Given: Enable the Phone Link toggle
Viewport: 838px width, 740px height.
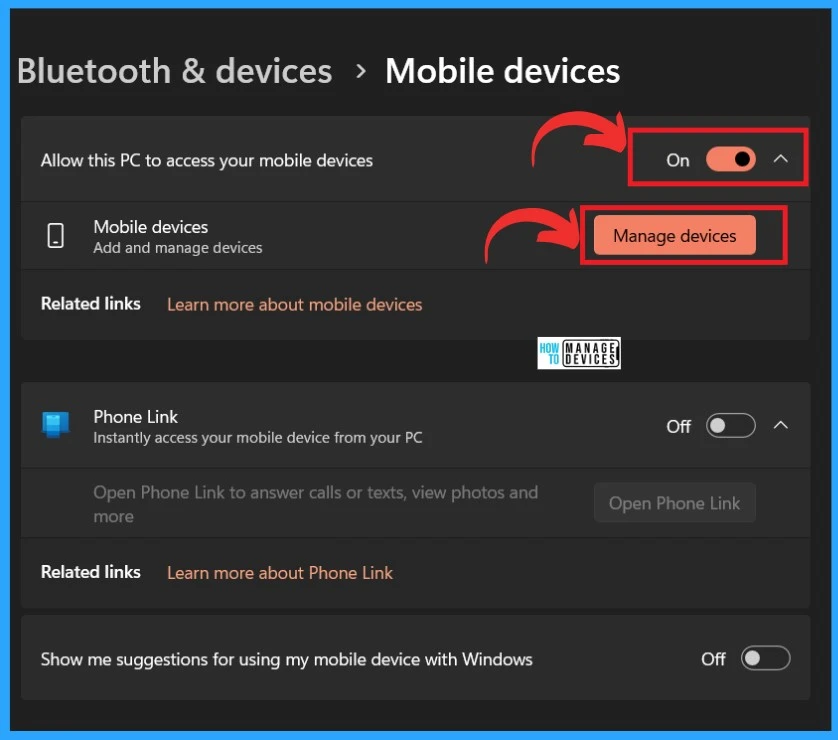Looking at the screenshot, I should [x=730, y=426].
